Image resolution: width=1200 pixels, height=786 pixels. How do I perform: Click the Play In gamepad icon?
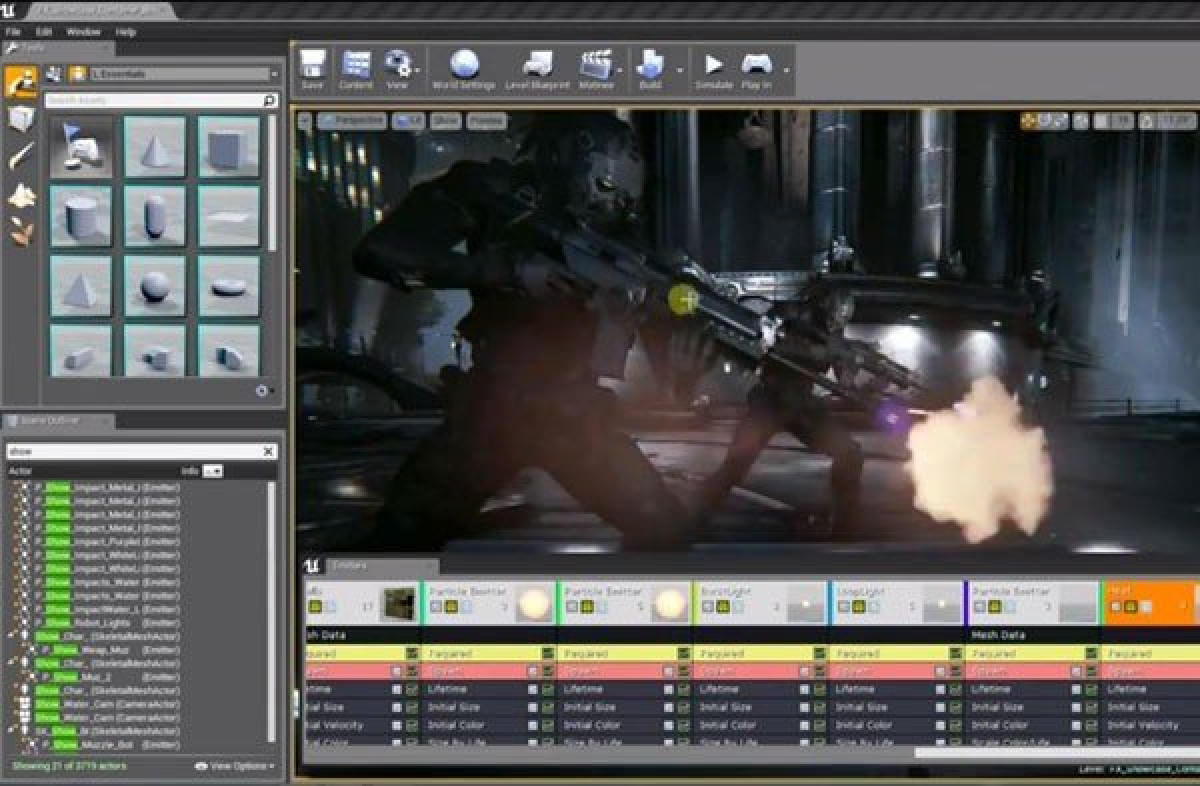point(756,69)
